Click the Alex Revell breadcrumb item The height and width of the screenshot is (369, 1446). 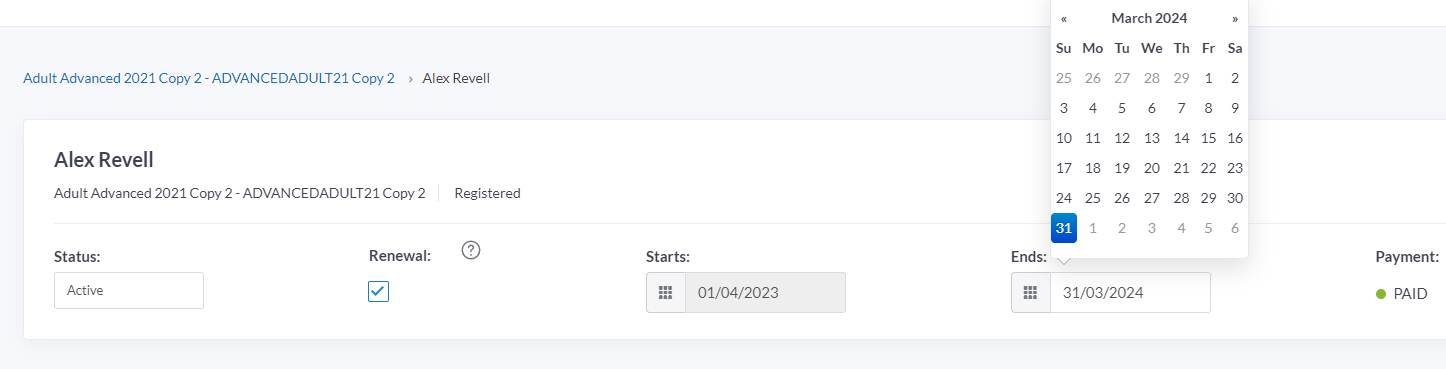click(456, 78)
